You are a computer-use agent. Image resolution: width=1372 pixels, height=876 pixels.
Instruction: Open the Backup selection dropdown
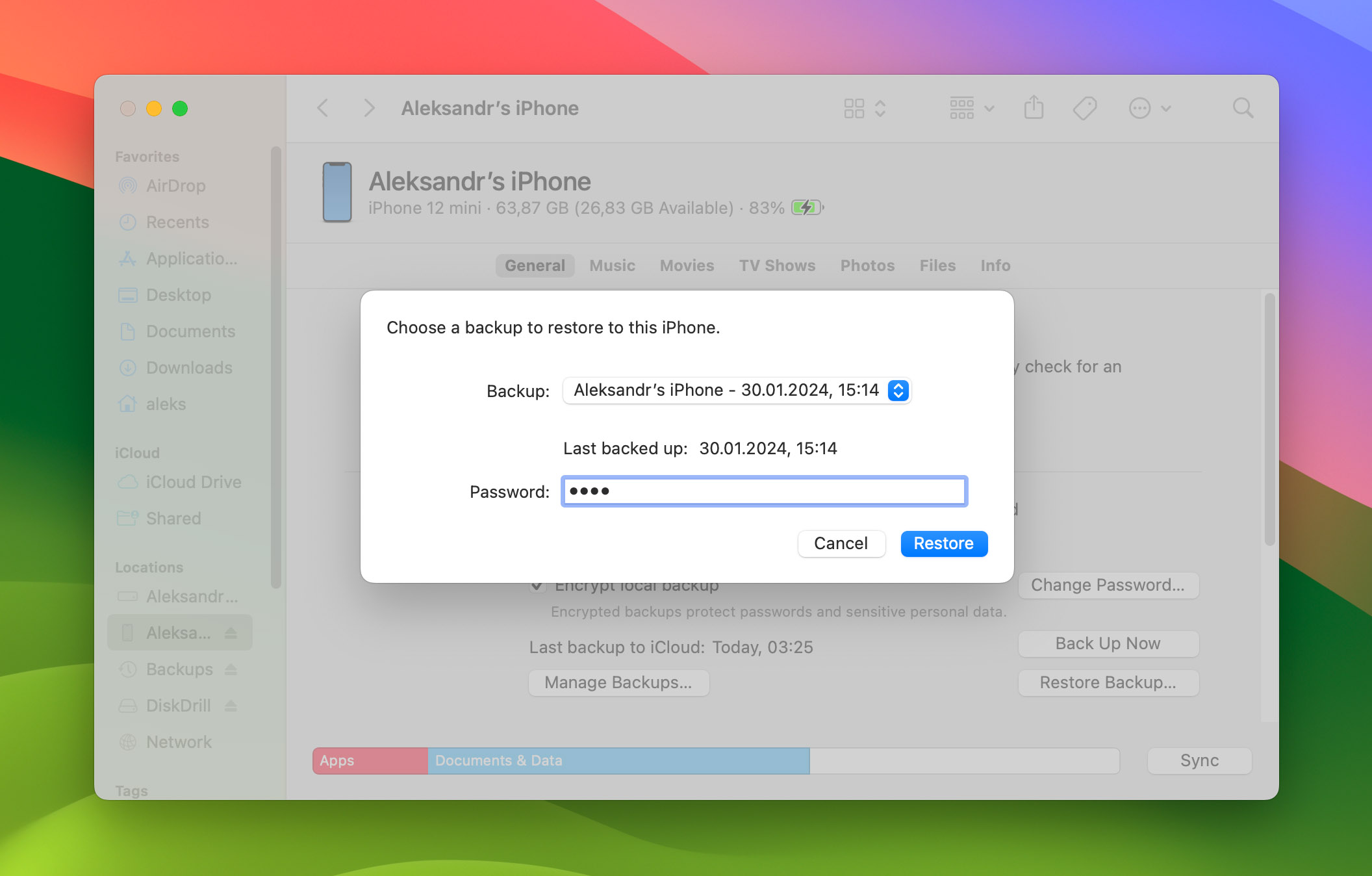737,390
